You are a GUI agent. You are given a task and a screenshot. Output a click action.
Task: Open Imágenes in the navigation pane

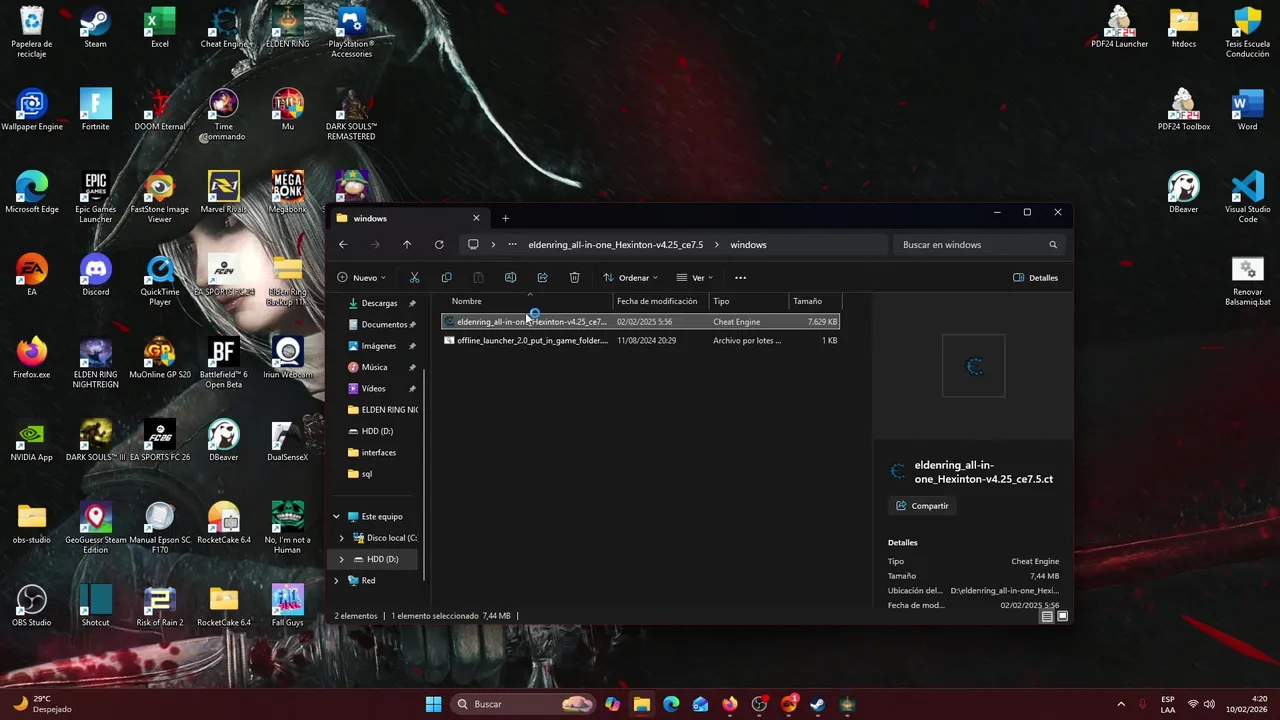[x=380, y=346]
